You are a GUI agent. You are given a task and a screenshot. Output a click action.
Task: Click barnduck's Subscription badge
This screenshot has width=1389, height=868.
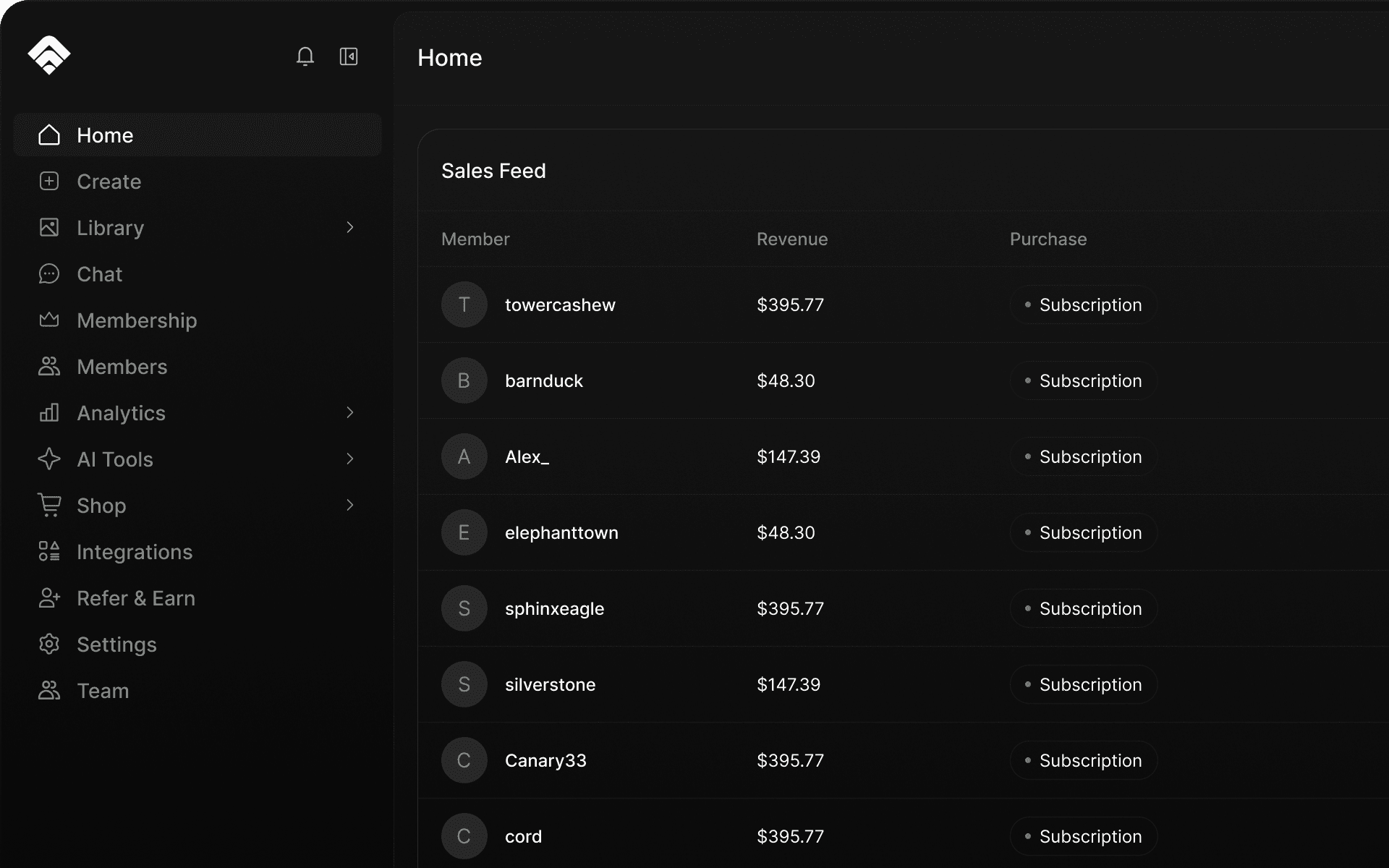(1083, 380)
